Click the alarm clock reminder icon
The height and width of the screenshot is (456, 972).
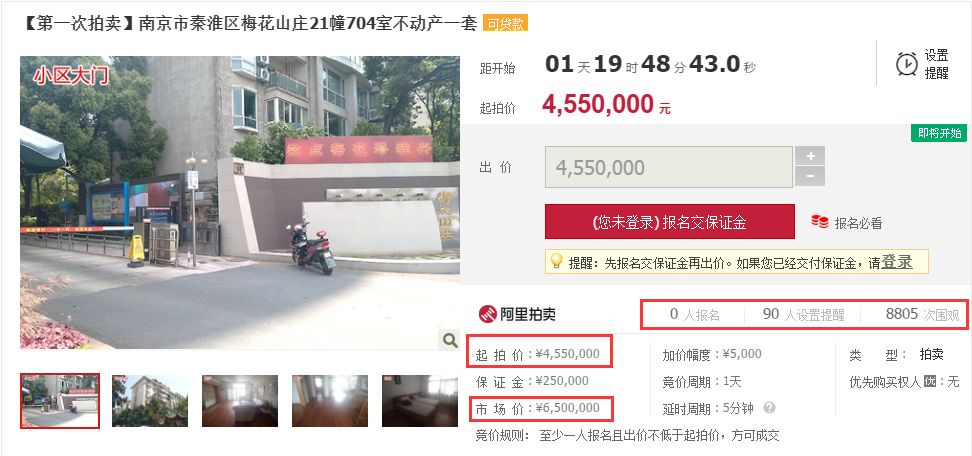click(907, 64)
